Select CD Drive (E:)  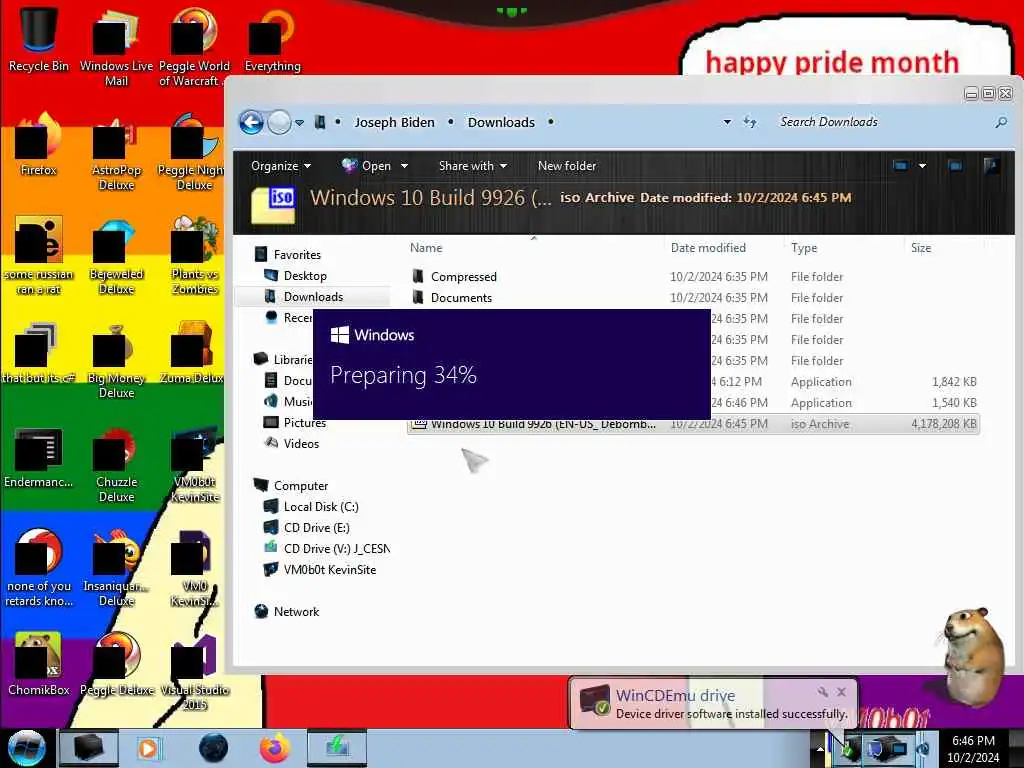(306, 528)
